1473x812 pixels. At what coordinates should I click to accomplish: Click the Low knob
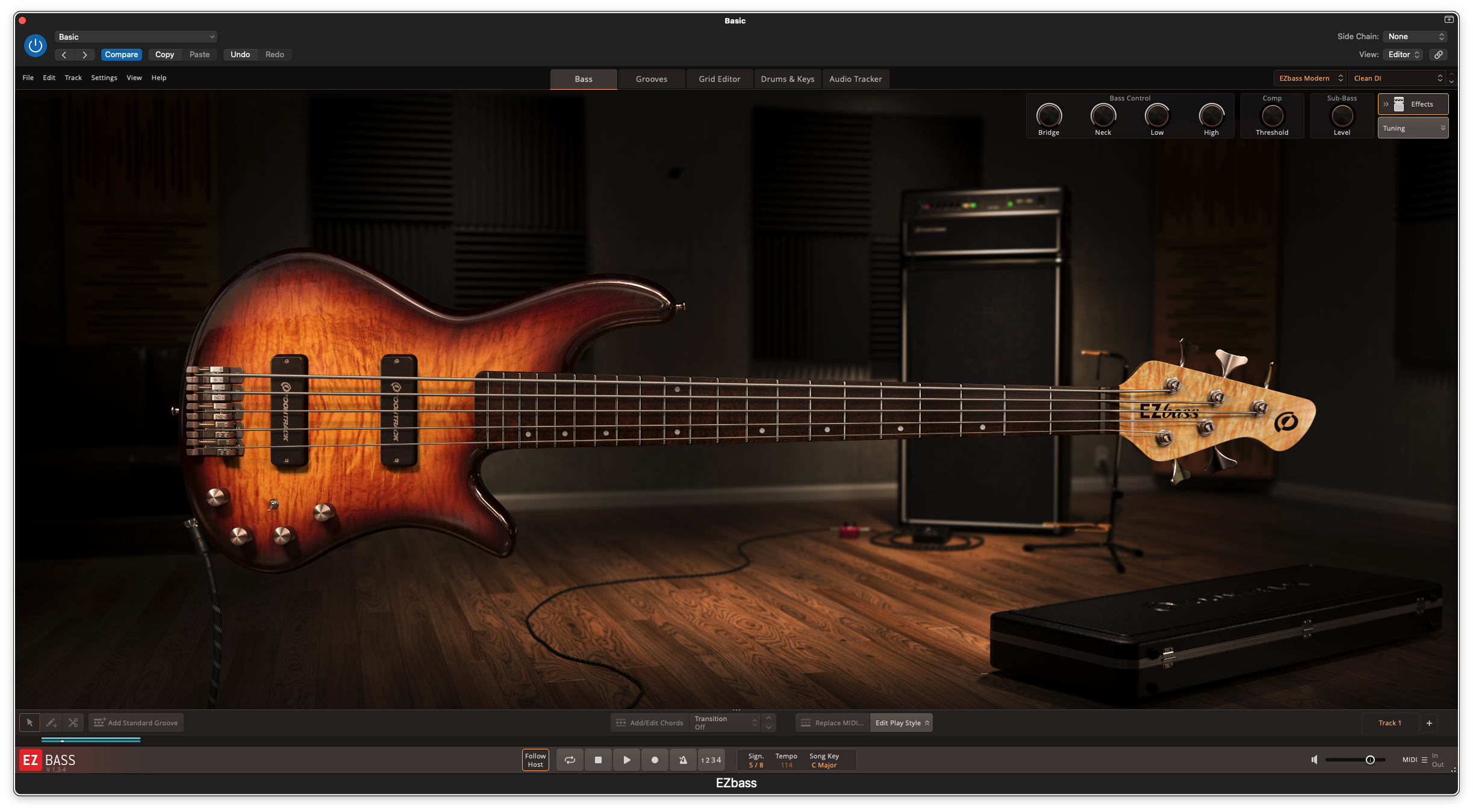(1157, 116)
